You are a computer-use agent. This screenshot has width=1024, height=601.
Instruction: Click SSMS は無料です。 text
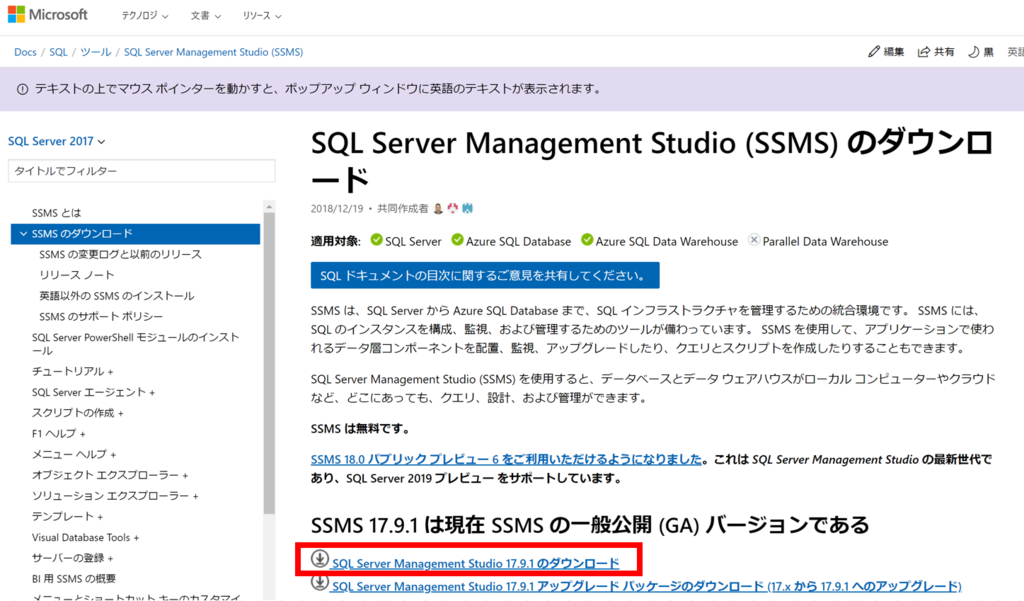(360, 429)
